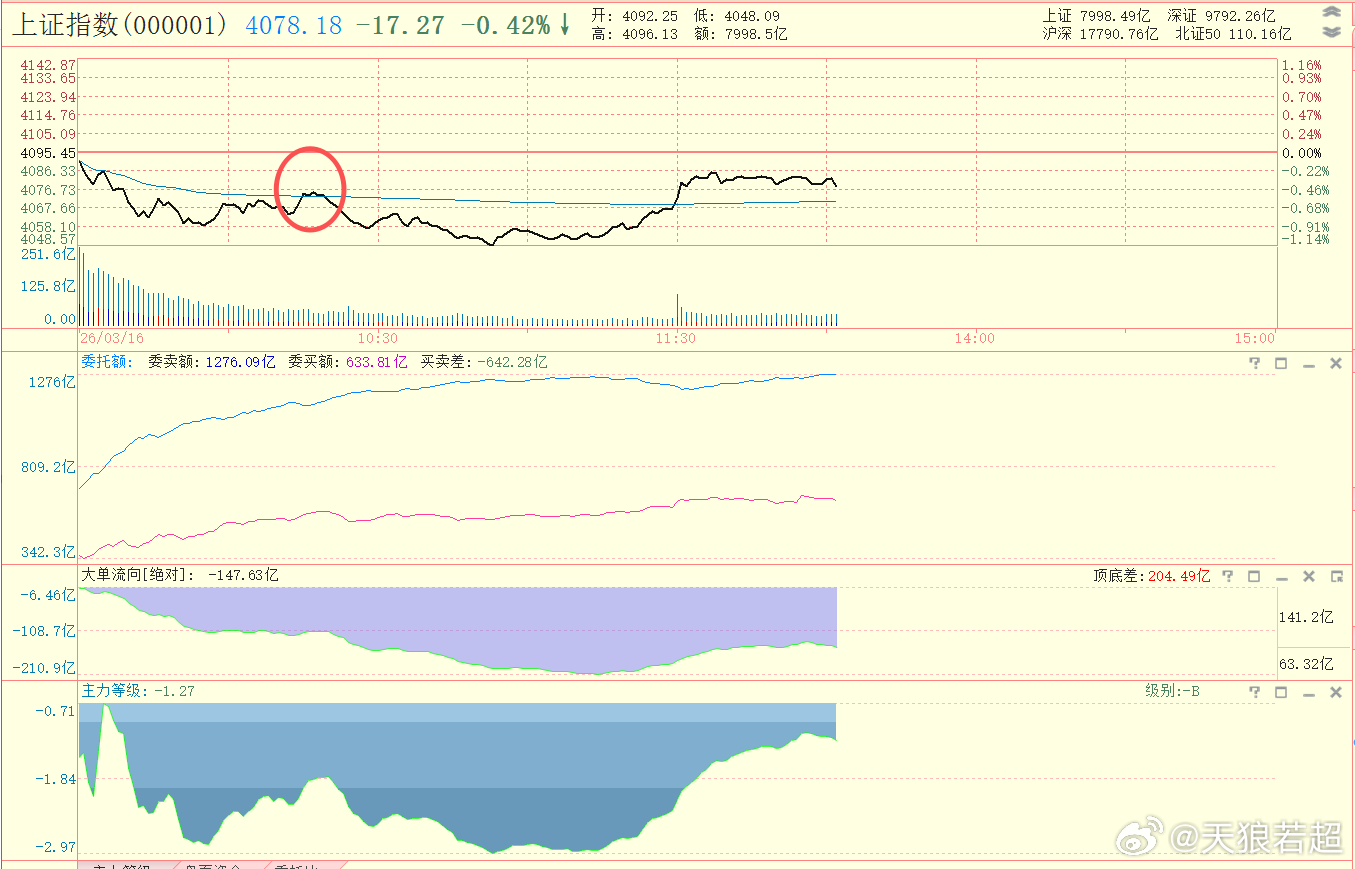Click the 大单流向[绝对] panel title
The image size is (1355, 869).
pos(136,575)
